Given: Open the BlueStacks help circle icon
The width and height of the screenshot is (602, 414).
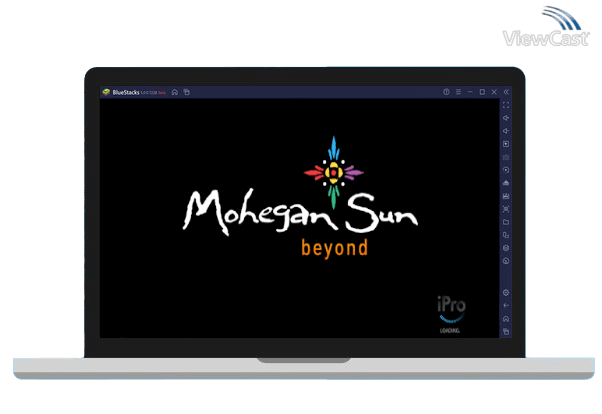Looking at the screenshot, I should (x=446, y=92).
